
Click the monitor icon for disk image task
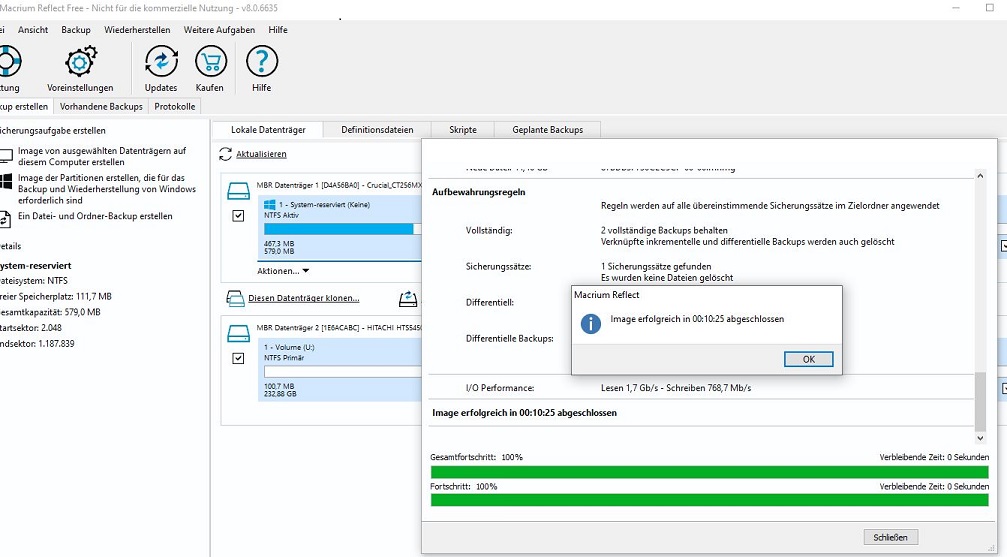tap(6, 156)
